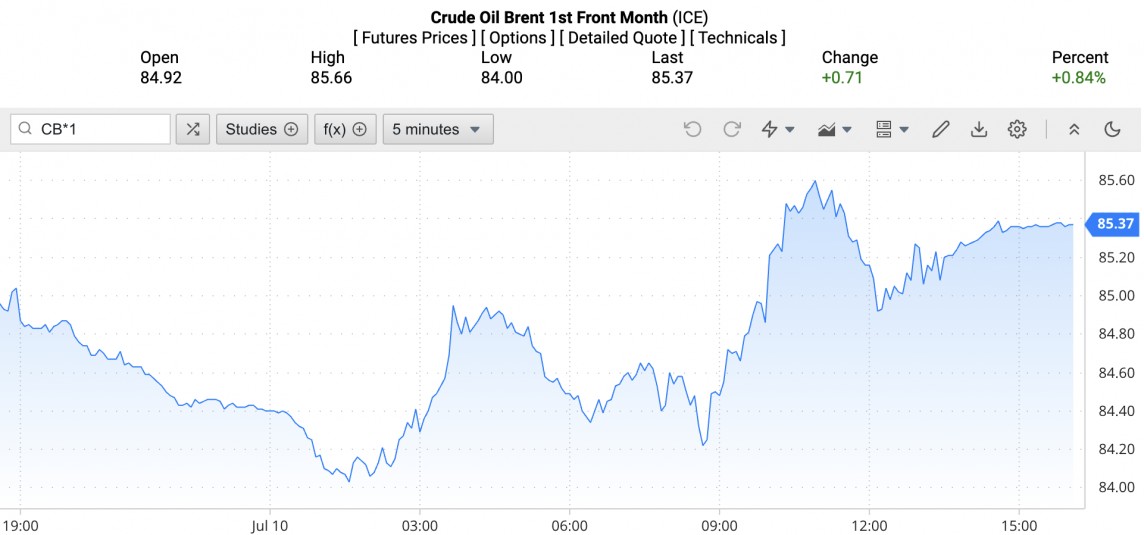Select the pencil drawing tool
The height and width of the screenshot is (535, 1144).
(x=940, y=129)
